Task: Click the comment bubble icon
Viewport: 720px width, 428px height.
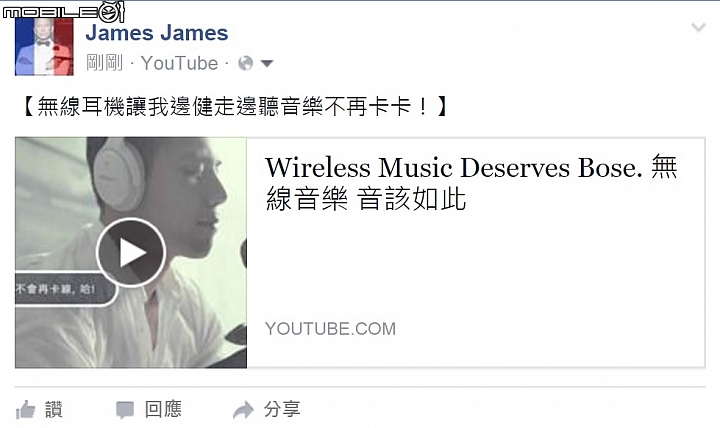Action: 124,410
